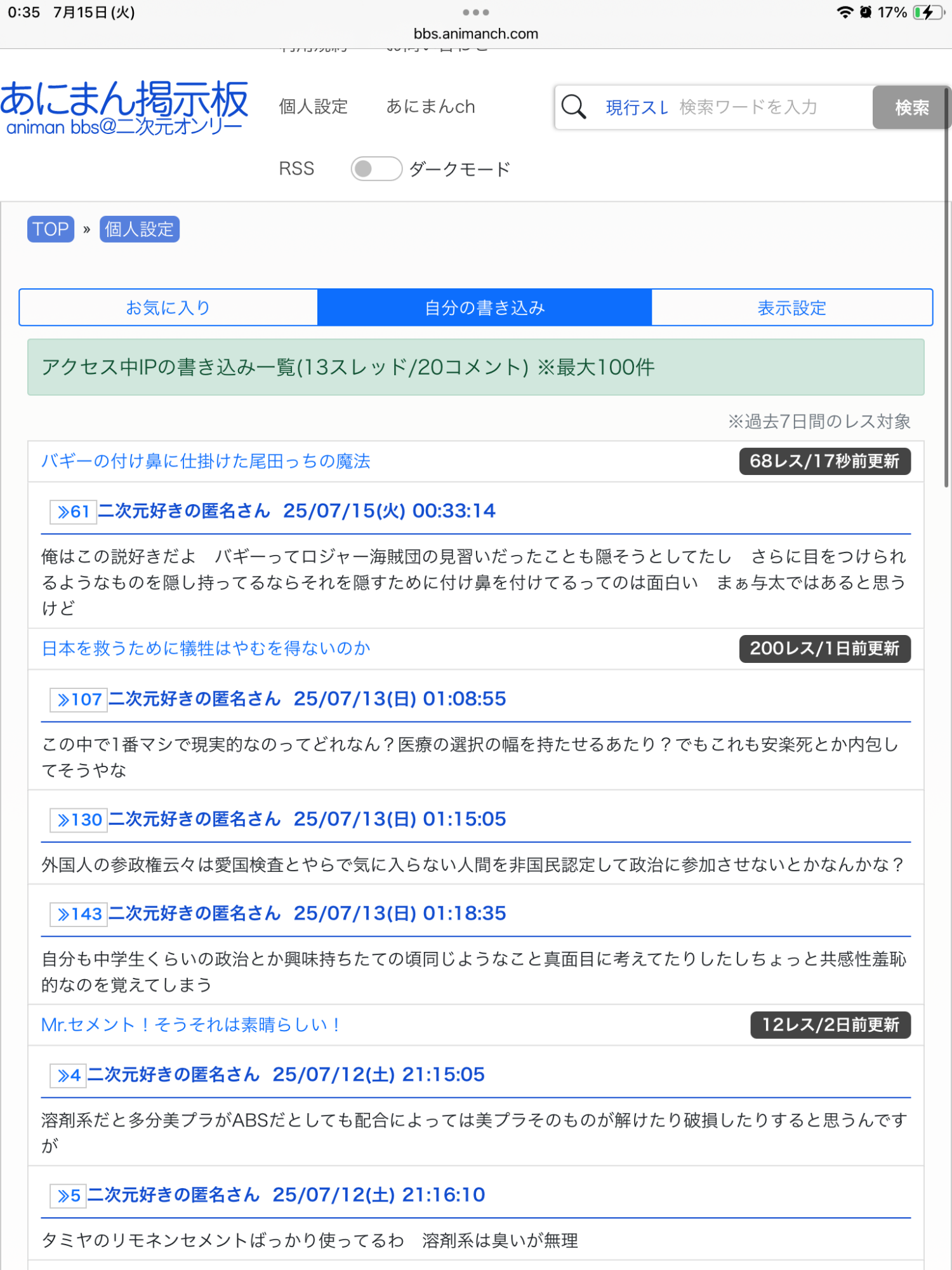952x1270 pixels.
Task: Switch to the お気に入り tab
Action: coord(168,308)
